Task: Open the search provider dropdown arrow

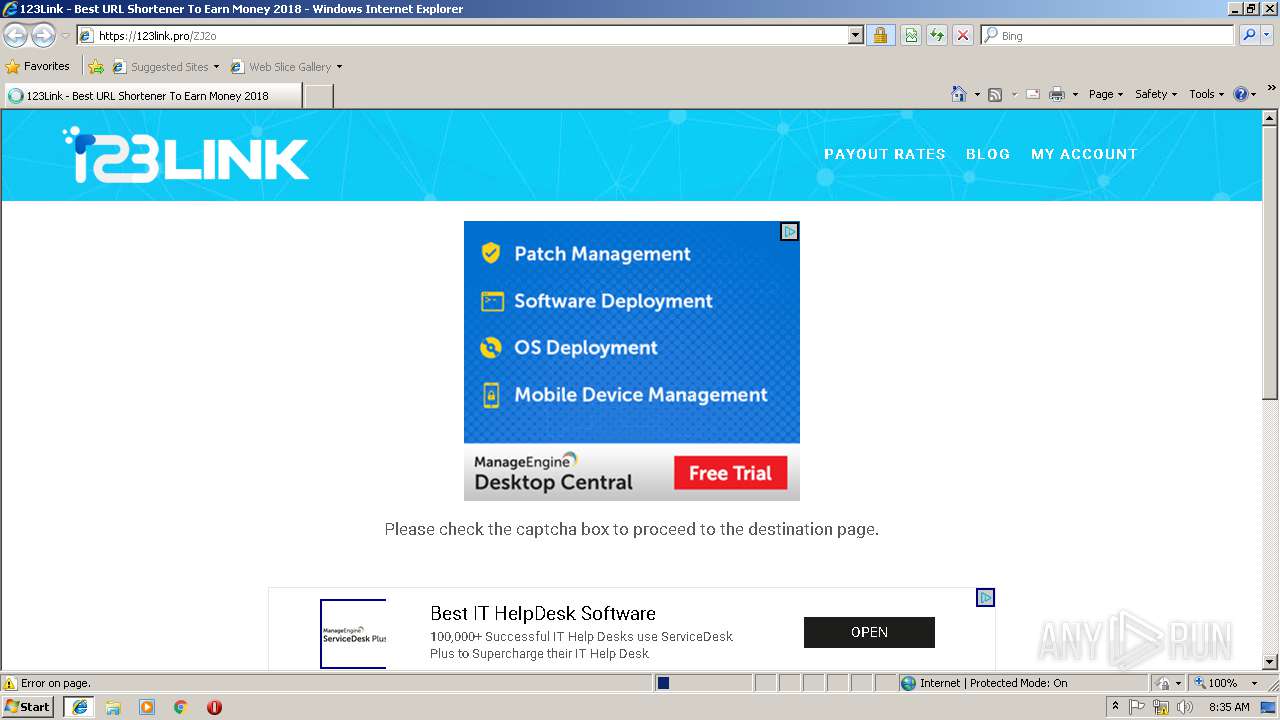Action: tap(1268, 35)
